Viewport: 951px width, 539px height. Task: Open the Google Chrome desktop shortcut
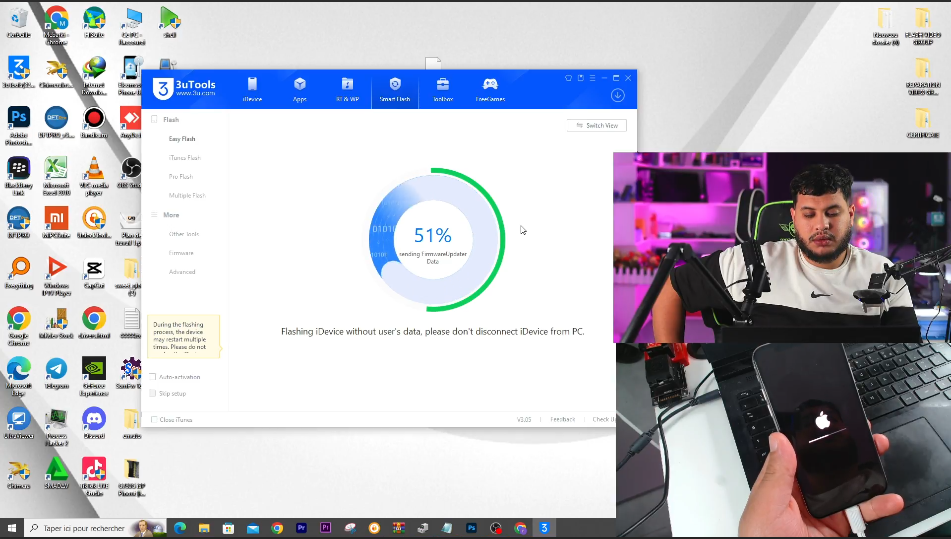coord(19,326)
